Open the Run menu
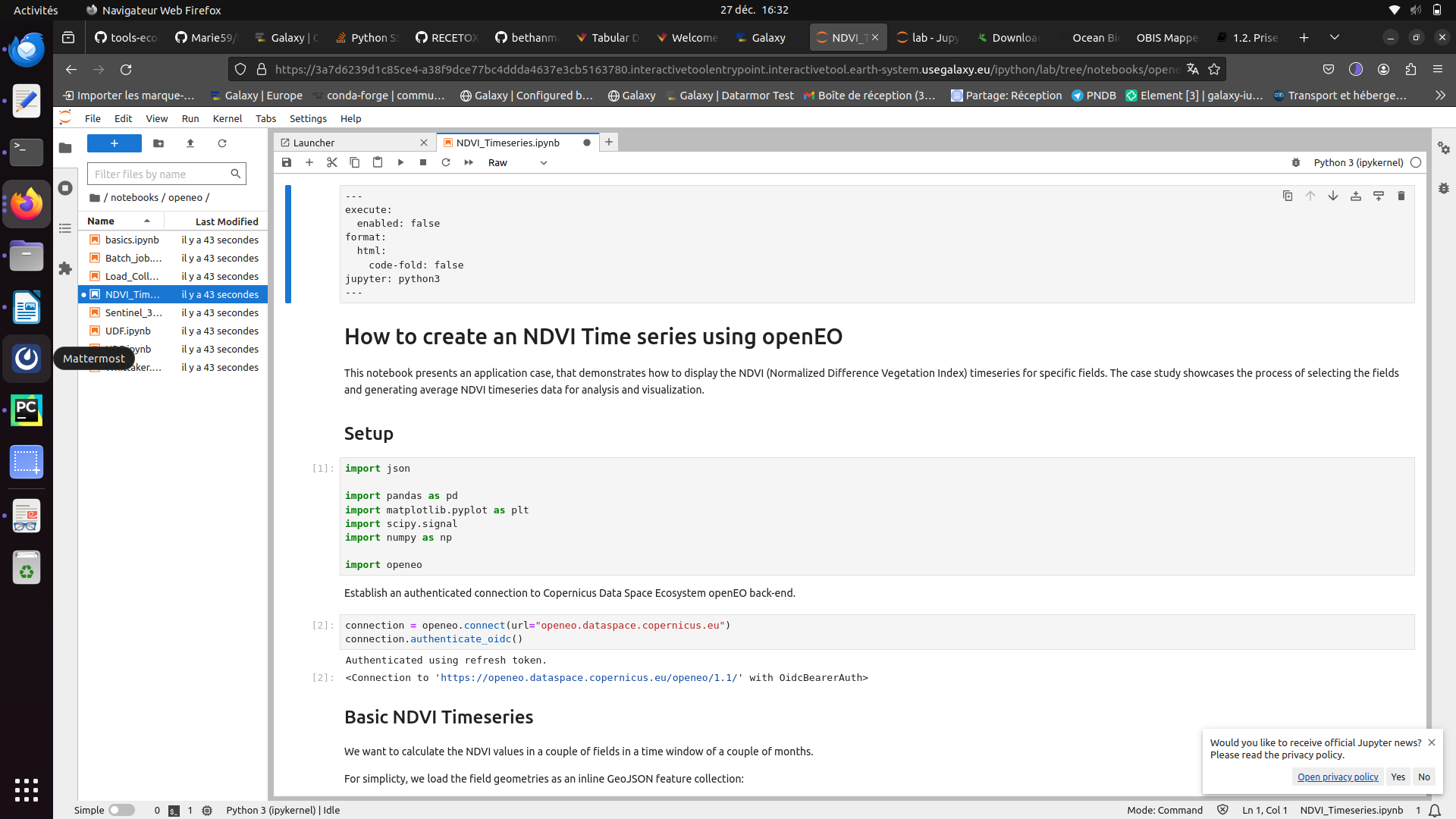1456x819 pixels. pyautogui.click(x=190, y=118)
